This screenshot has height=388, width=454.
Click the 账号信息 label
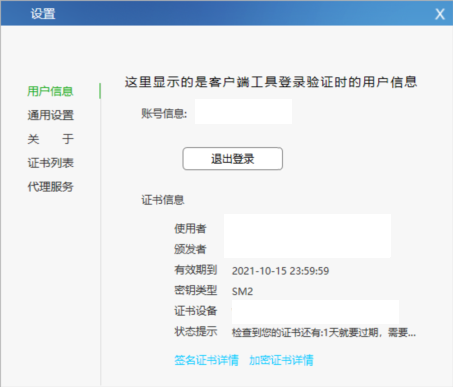[x=164, y=114]
